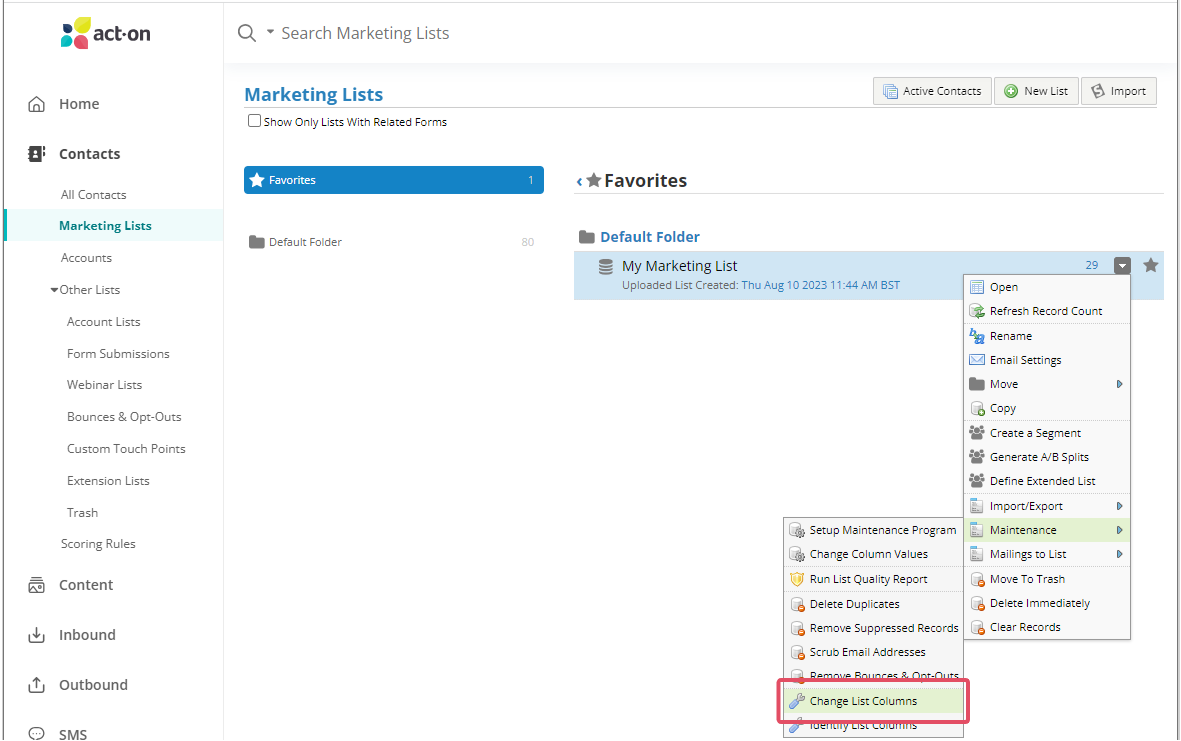The height and width of the screenshot is (741, 1181).
Task: Click the My Marketing List name
Action: coord(679,266)
